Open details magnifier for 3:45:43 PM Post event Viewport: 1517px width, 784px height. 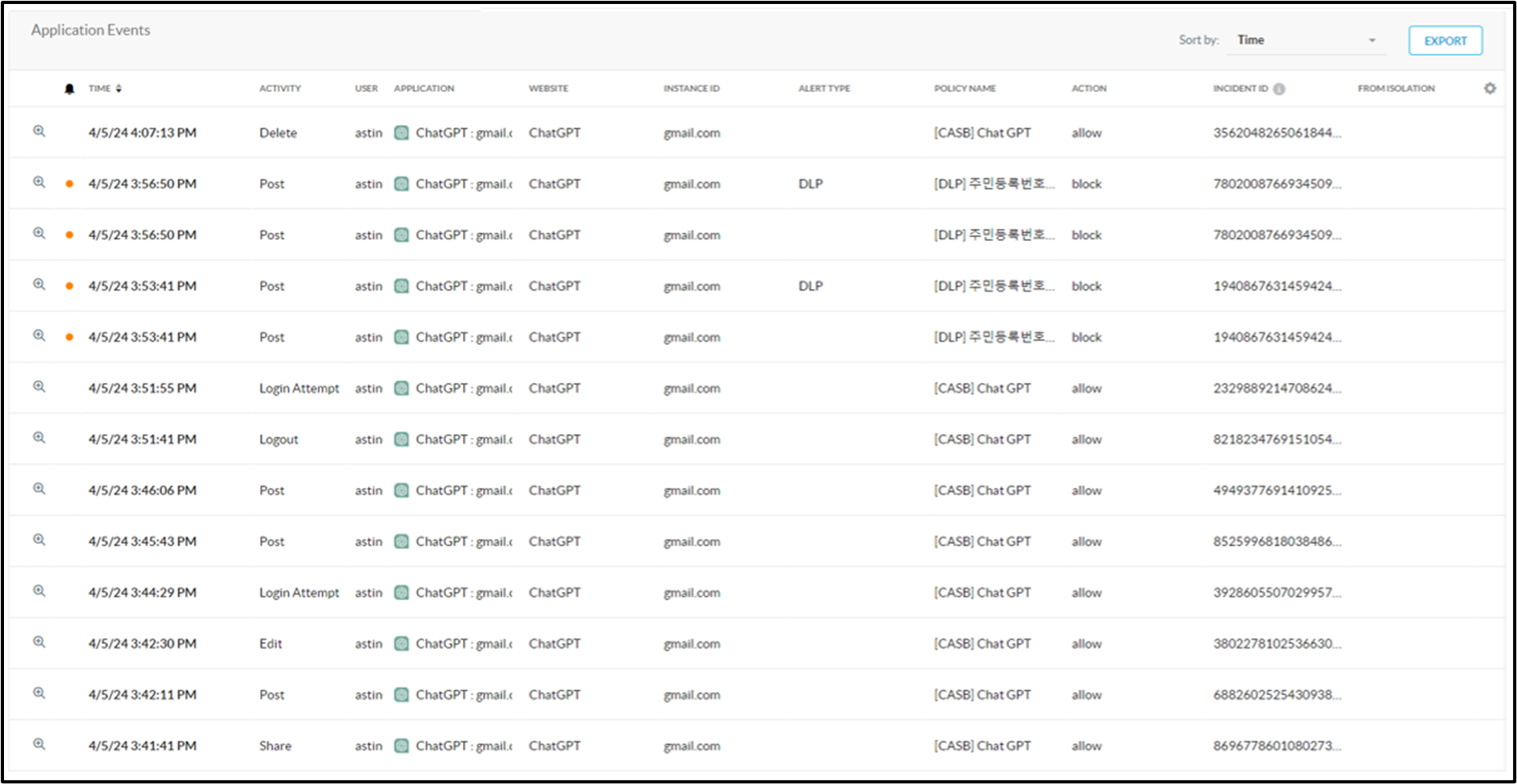coord(38,540)
